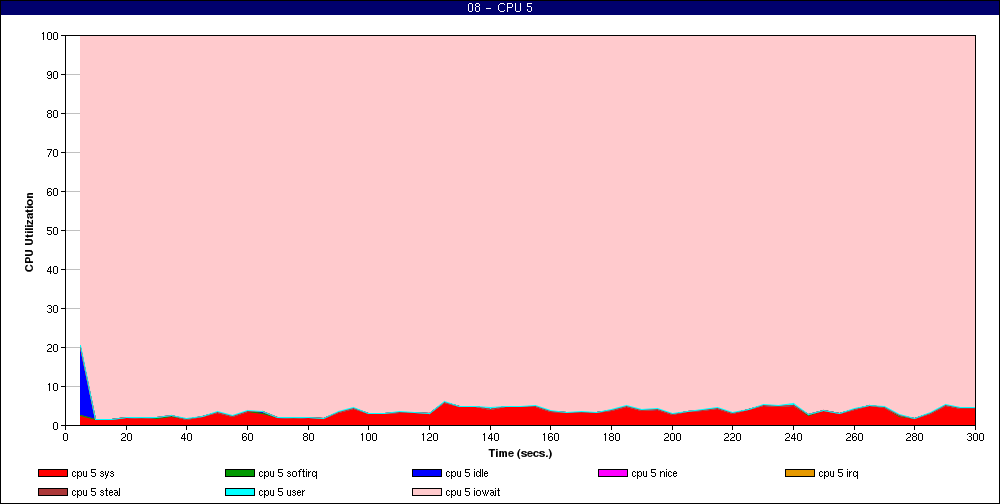The image size is (1000, 504).
Task: Select the 'cpu 5 idle' legend label
Action: [x=467, y=473]
